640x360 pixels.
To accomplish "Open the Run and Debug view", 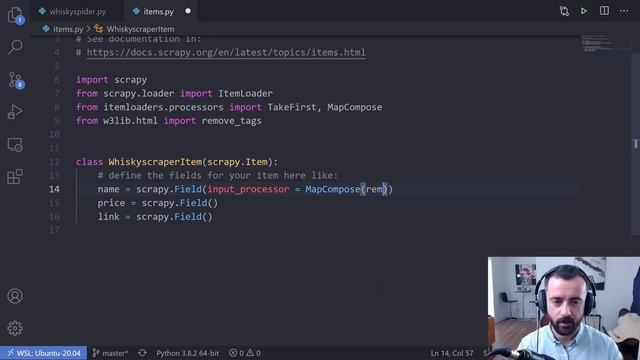I will [x=15, y=112].
